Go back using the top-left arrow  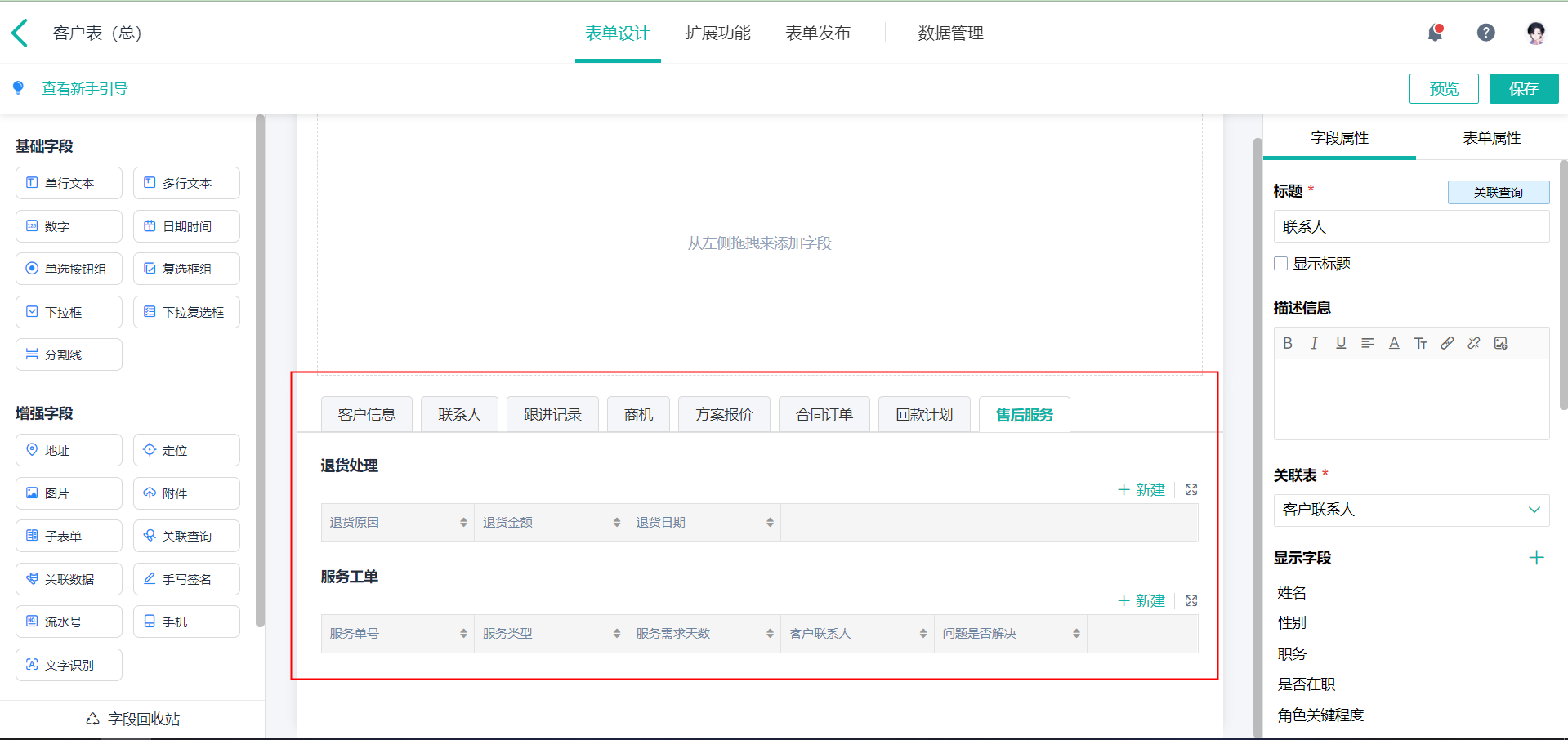20,33
